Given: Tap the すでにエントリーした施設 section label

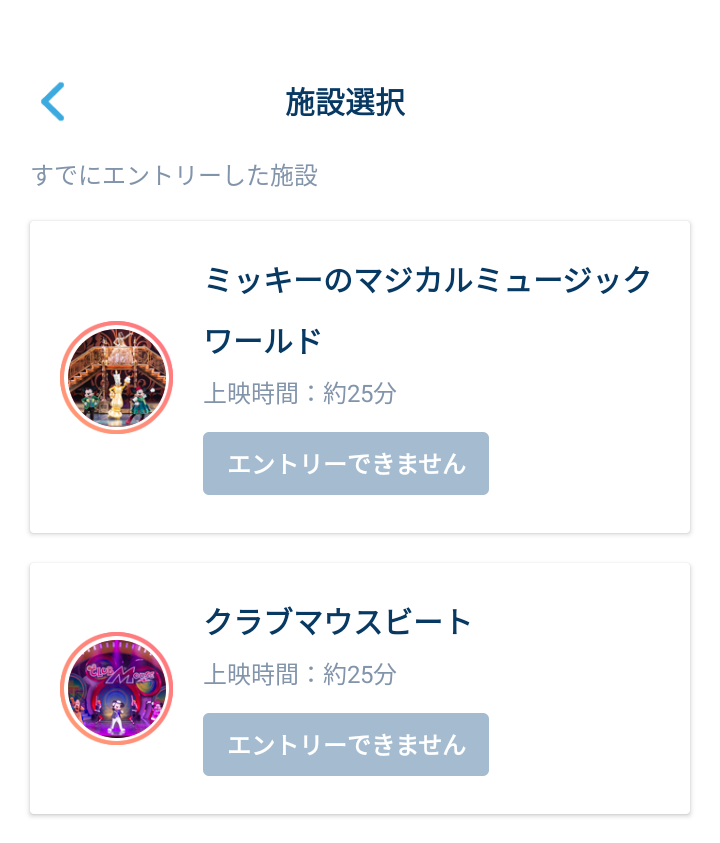Looking at the screenshot, I should [x=175, y=176].
